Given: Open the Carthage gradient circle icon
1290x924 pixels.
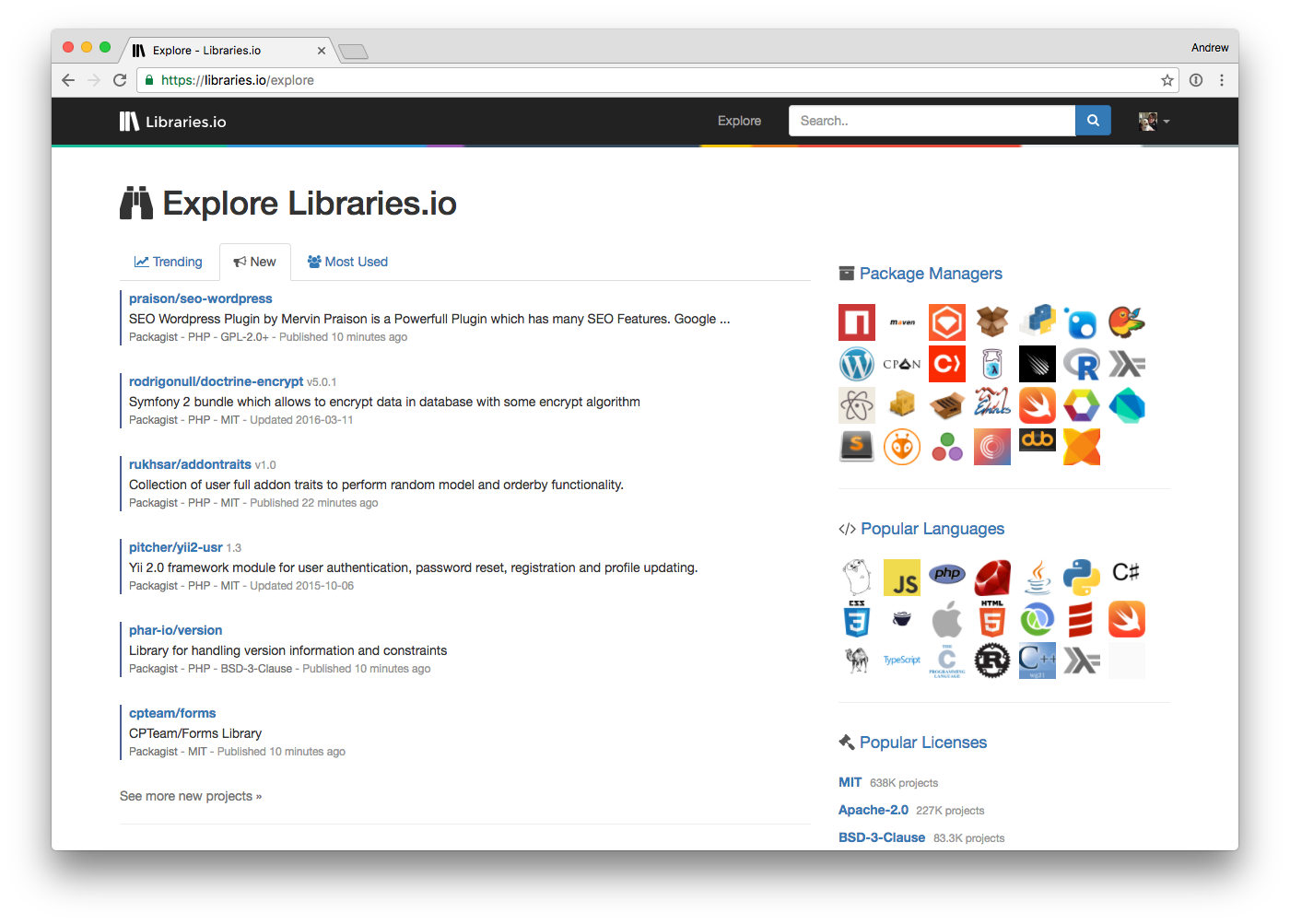Looking at the screenshot, I should click(992, 447).
